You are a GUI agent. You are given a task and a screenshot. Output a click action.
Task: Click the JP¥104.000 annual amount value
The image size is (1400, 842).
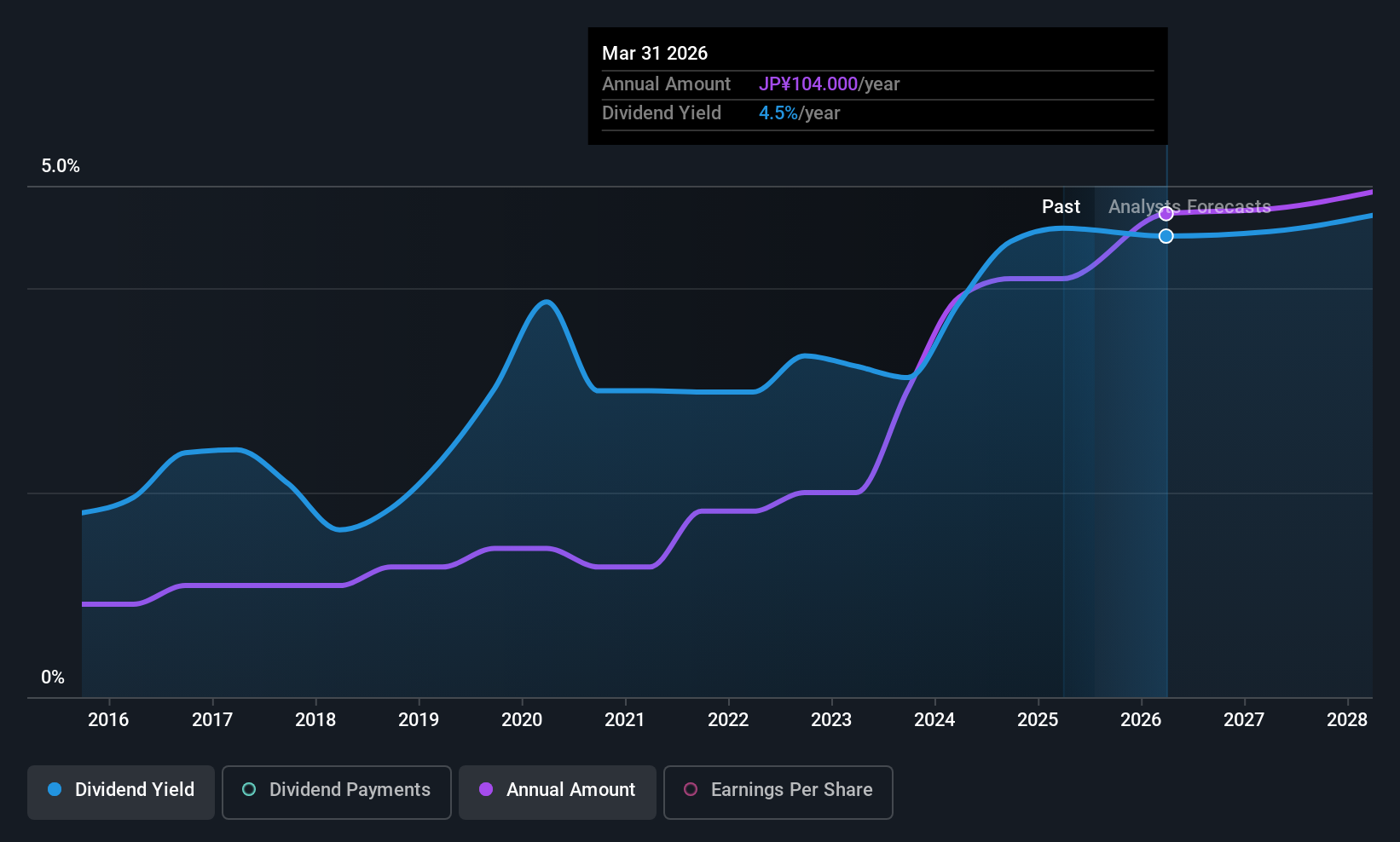click(808, 84)
